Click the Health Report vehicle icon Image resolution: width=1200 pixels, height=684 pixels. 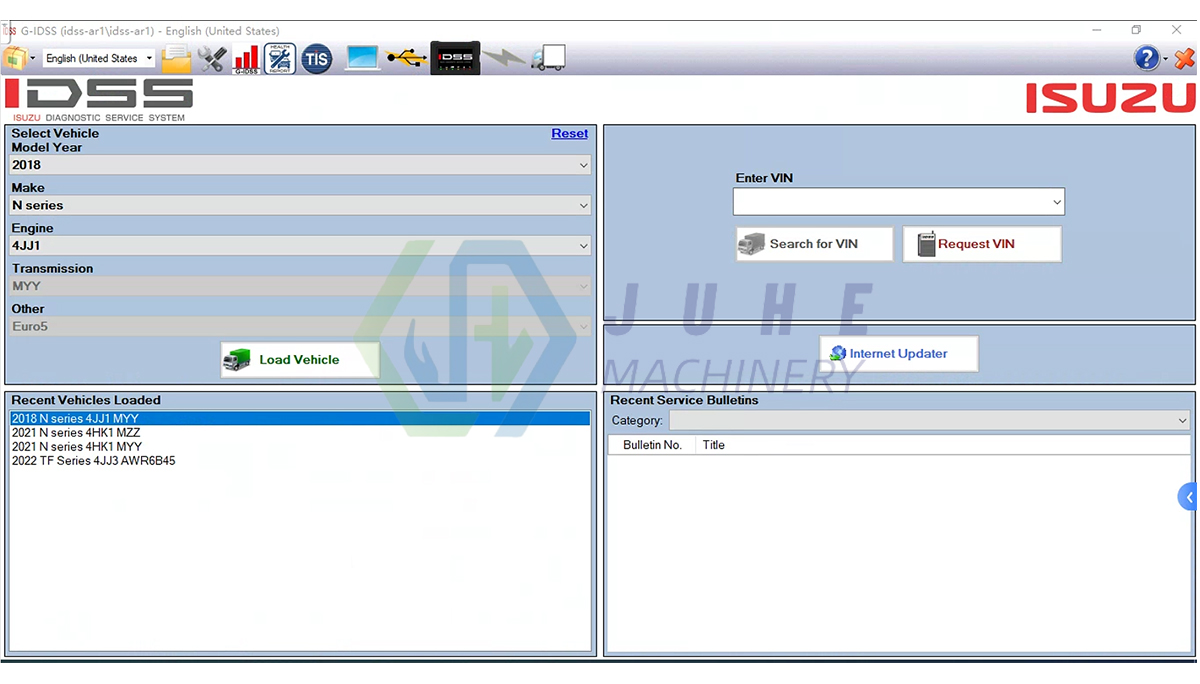tap(279, 58)
